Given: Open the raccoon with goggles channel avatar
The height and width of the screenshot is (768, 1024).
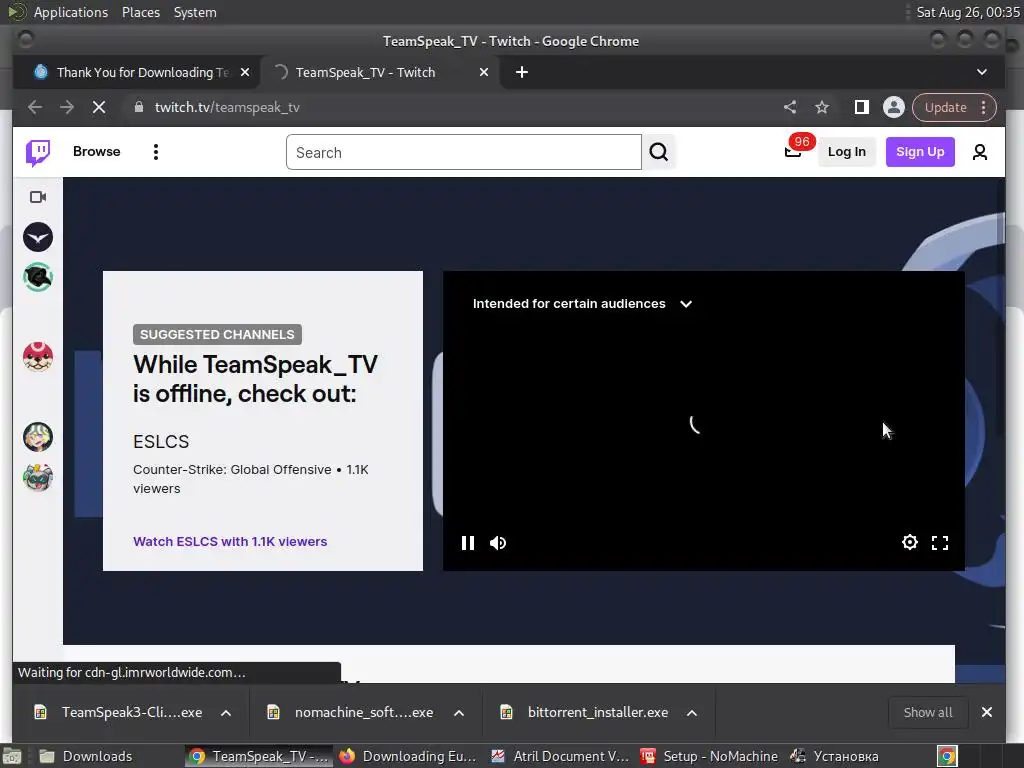Looking at the screenshot, I should 38,477.
